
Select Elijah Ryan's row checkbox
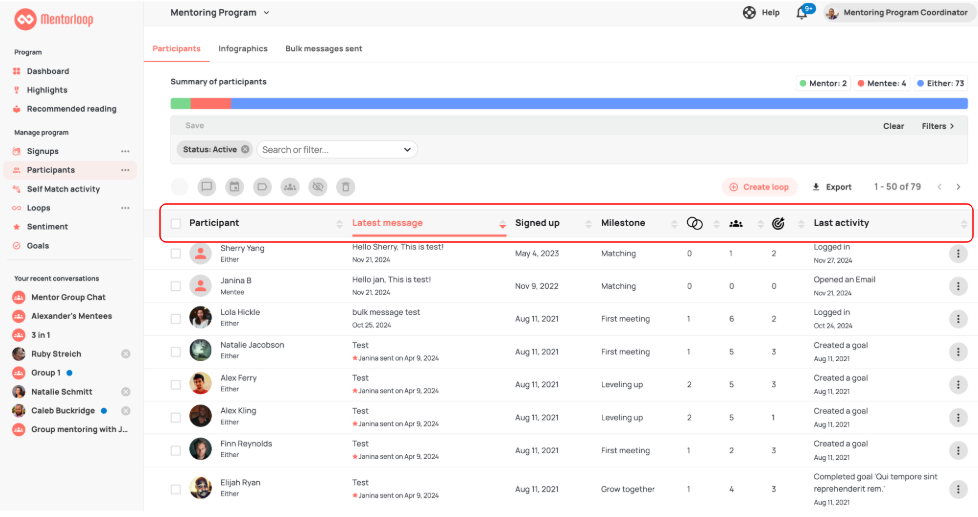pyautogui.click(x=176, y=490)
